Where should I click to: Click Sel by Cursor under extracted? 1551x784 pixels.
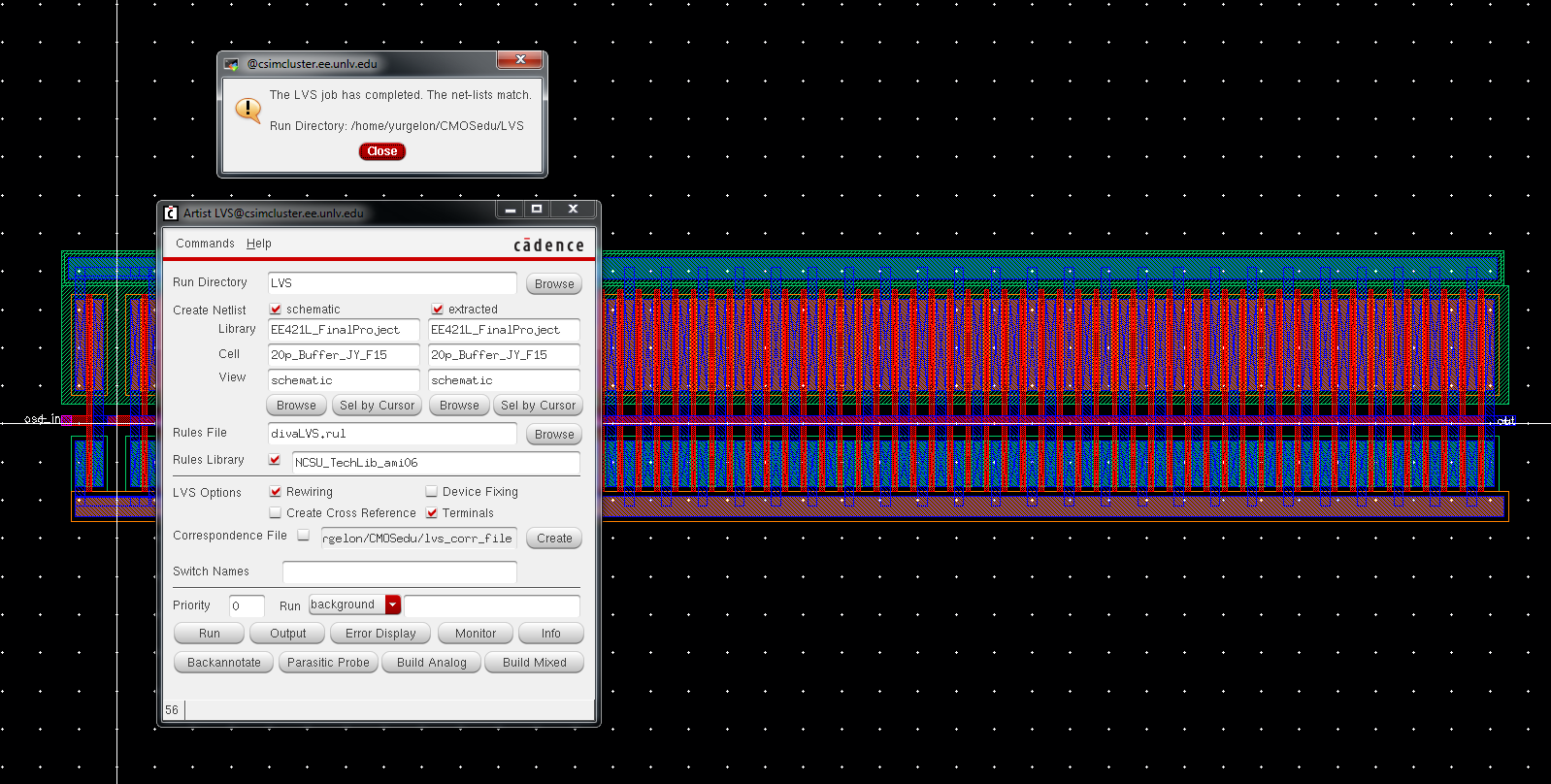(x=538, y=406)
